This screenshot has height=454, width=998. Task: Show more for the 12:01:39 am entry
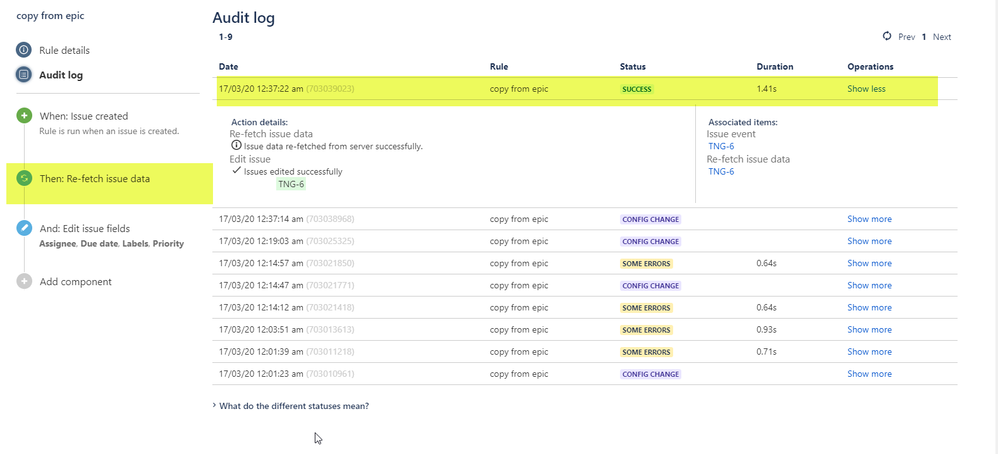(869, 351)
